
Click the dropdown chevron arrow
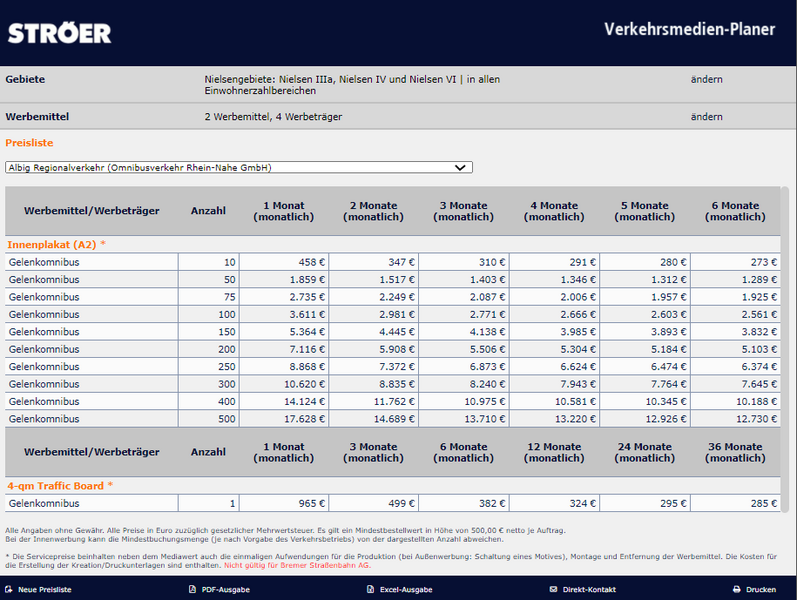(460, 167)
